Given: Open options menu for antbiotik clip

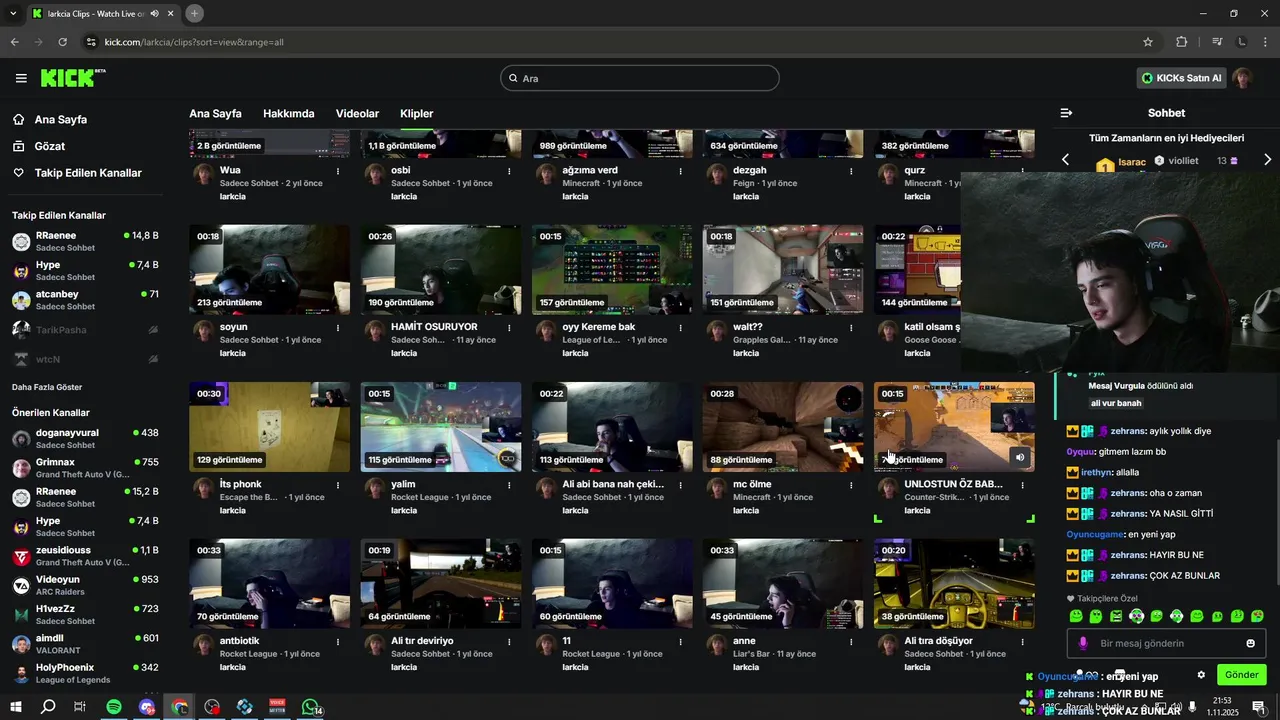Looking at the screenshot, I should click(x=338, y=641).
